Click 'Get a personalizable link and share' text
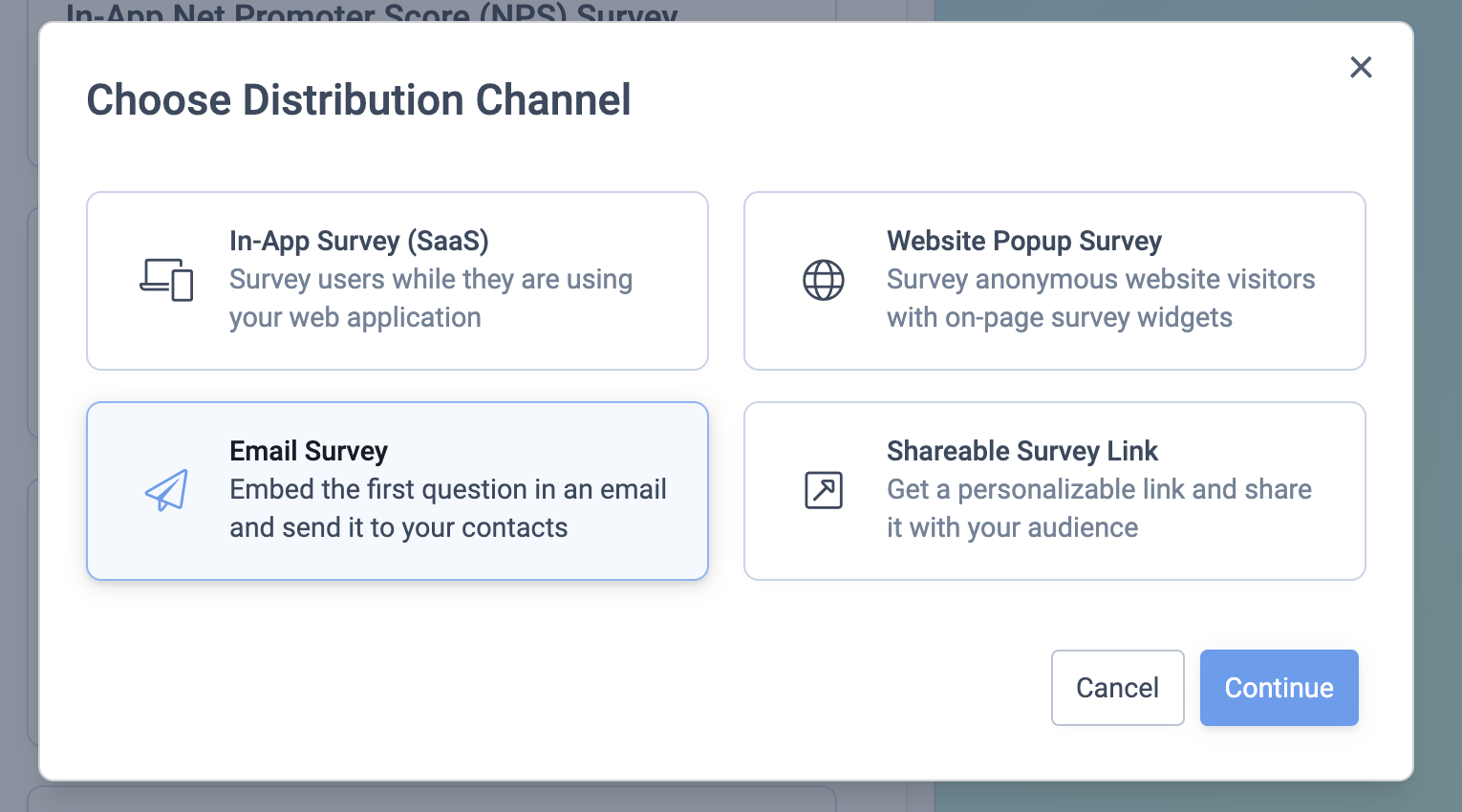The image size is (1462, 812). click(x=1099, y=489)
